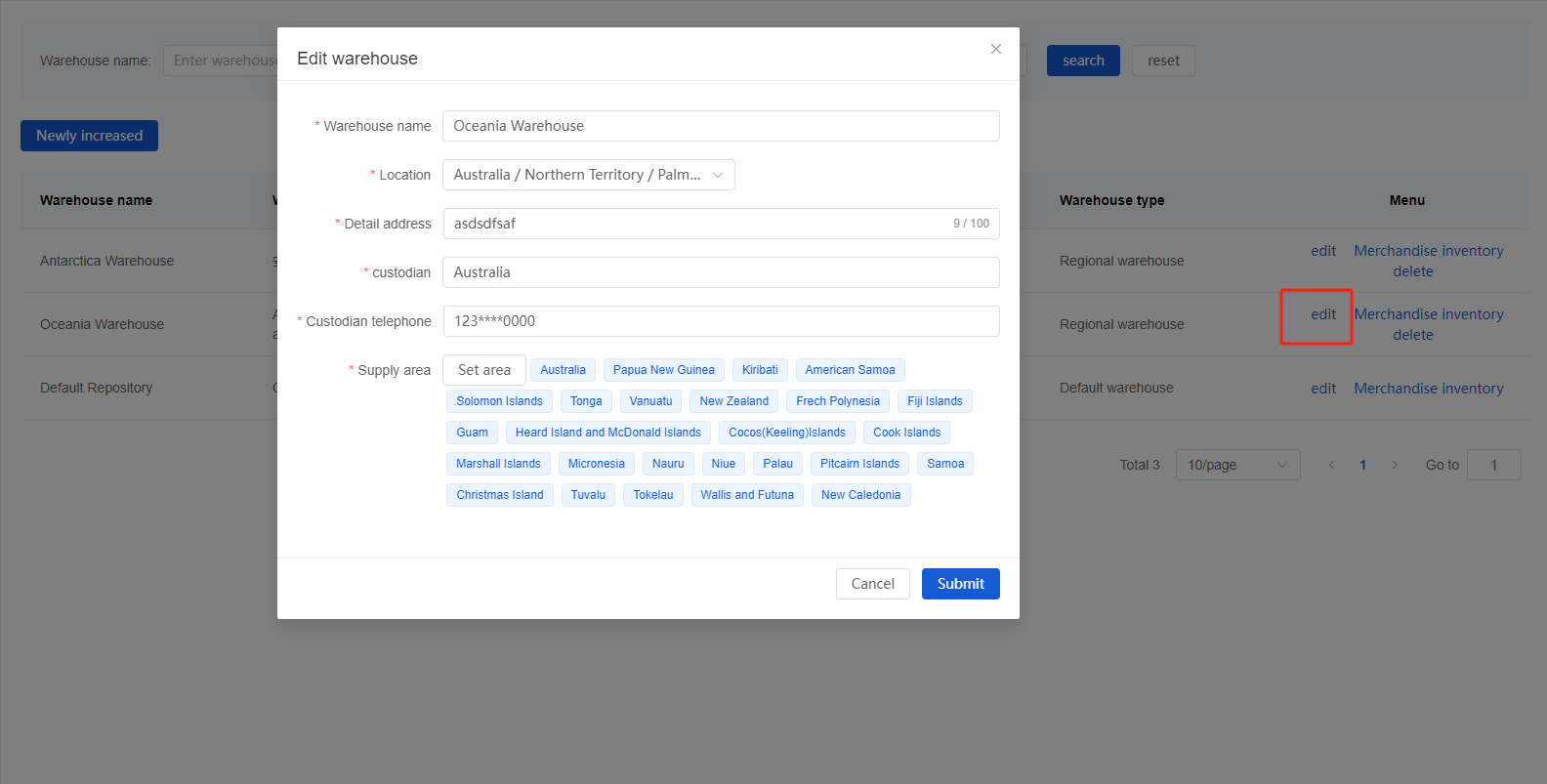Edit the Oceania Warehouse row
Image resolution: width=1547 pixels, height=784 pixels.
pyautogui.click(x=1323, y=314)
